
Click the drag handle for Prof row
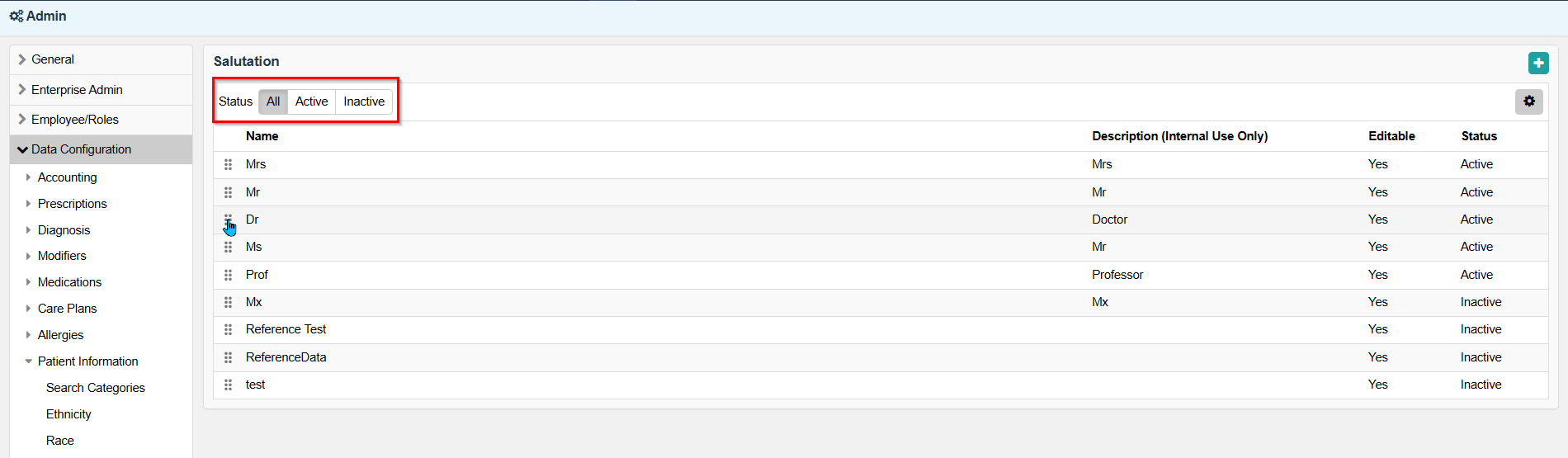pyautogui.click(x=229, y=275)
